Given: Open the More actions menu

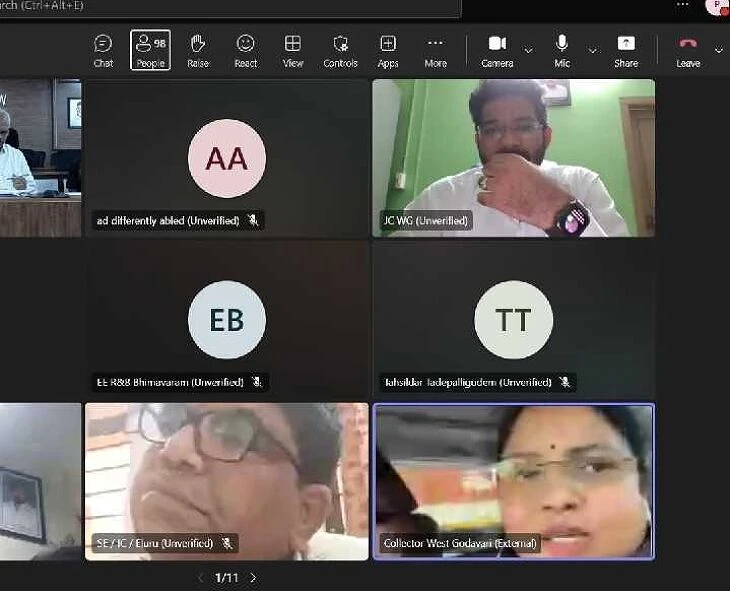Looking at the screenshot, I should [x=435, y=50].
